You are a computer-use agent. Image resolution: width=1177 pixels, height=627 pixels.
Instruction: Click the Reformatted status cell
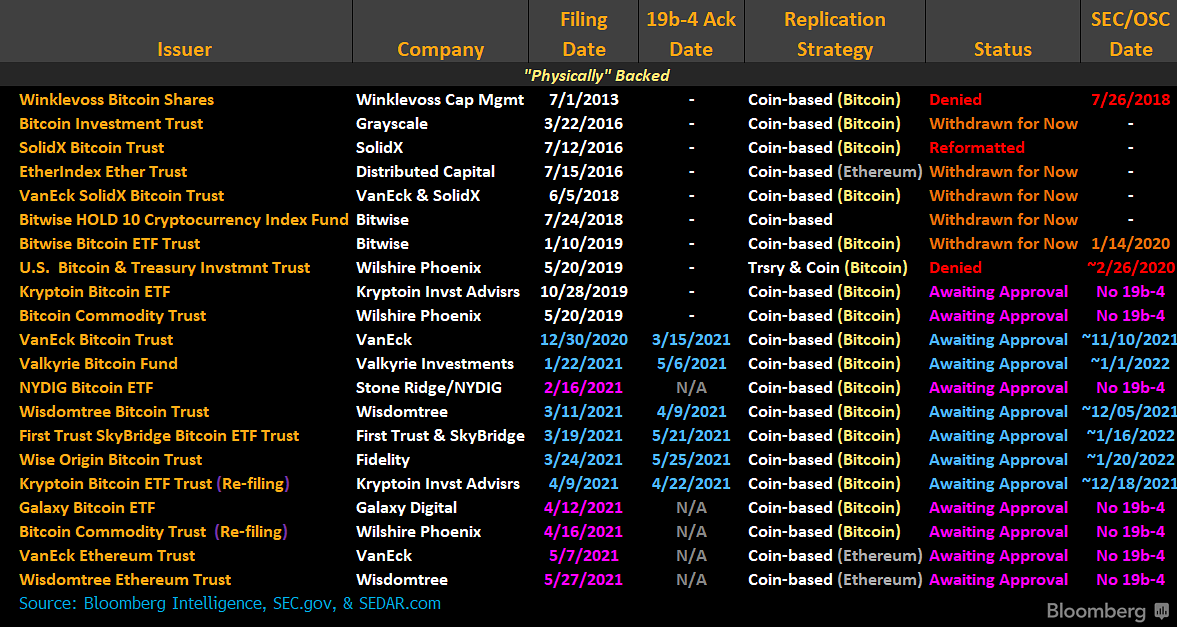click(x=977, y=147)
